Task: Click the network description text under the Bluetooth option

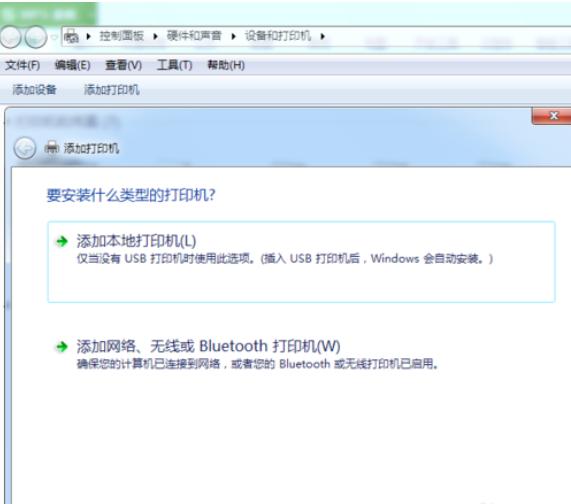Action: [x=257, y=364]
